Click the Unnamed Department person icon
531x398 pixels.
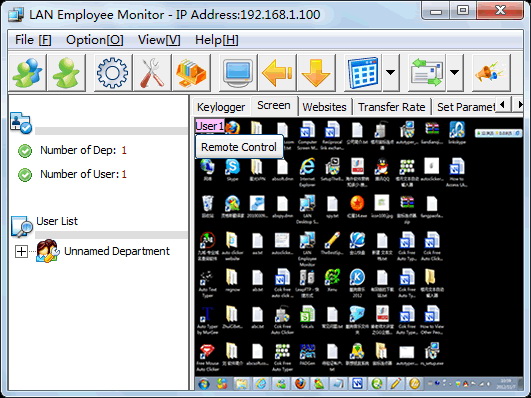(48, 251)
